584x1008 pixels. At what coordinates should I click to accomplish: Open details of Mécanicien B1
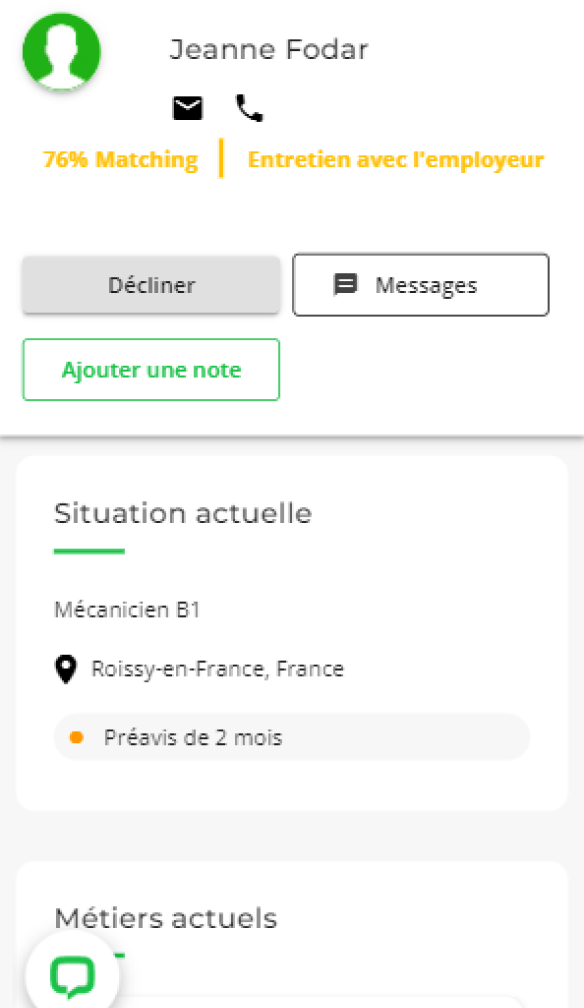tap(126, 609)
